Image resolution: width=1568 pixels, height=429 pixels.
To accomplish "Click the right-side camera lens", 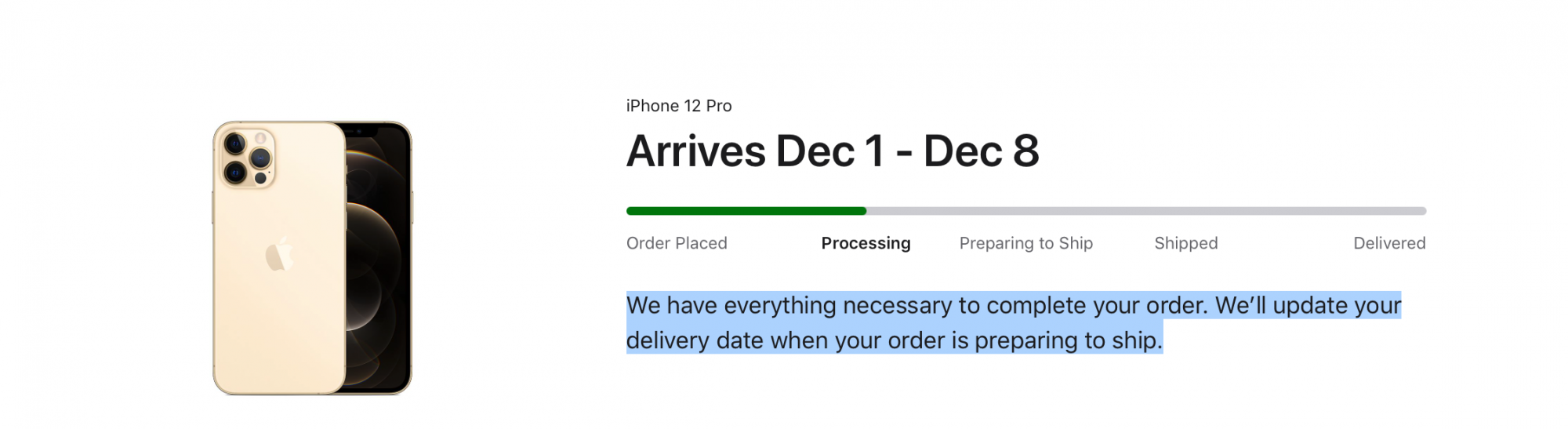I will [x=260, y=158].
